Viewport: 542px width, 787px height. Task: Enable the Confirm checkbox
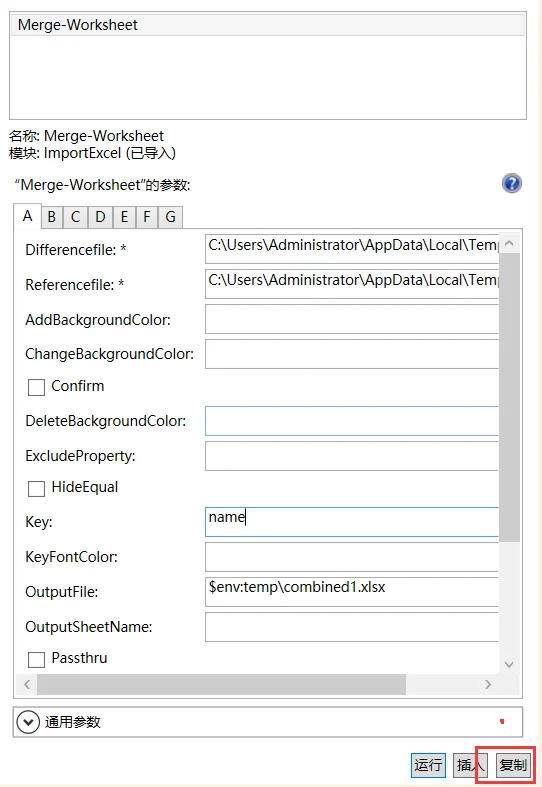pyautogui.click(x=36, y=387)
